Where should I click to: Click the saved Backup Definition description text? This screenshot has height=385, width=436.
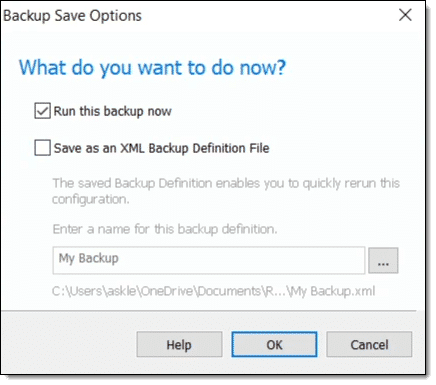226,191
